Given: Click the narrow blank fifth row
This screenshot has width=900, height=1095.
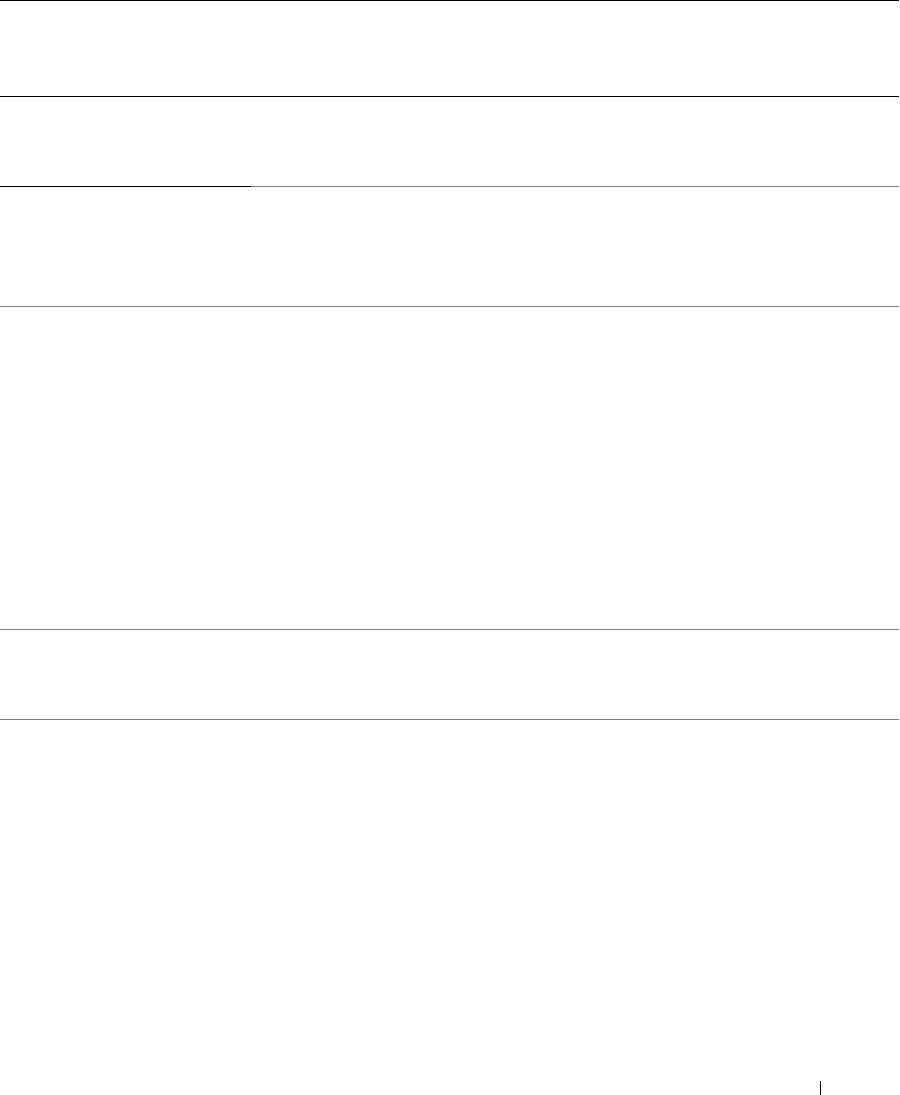Looking at the screenshot, I should [450, 674].
